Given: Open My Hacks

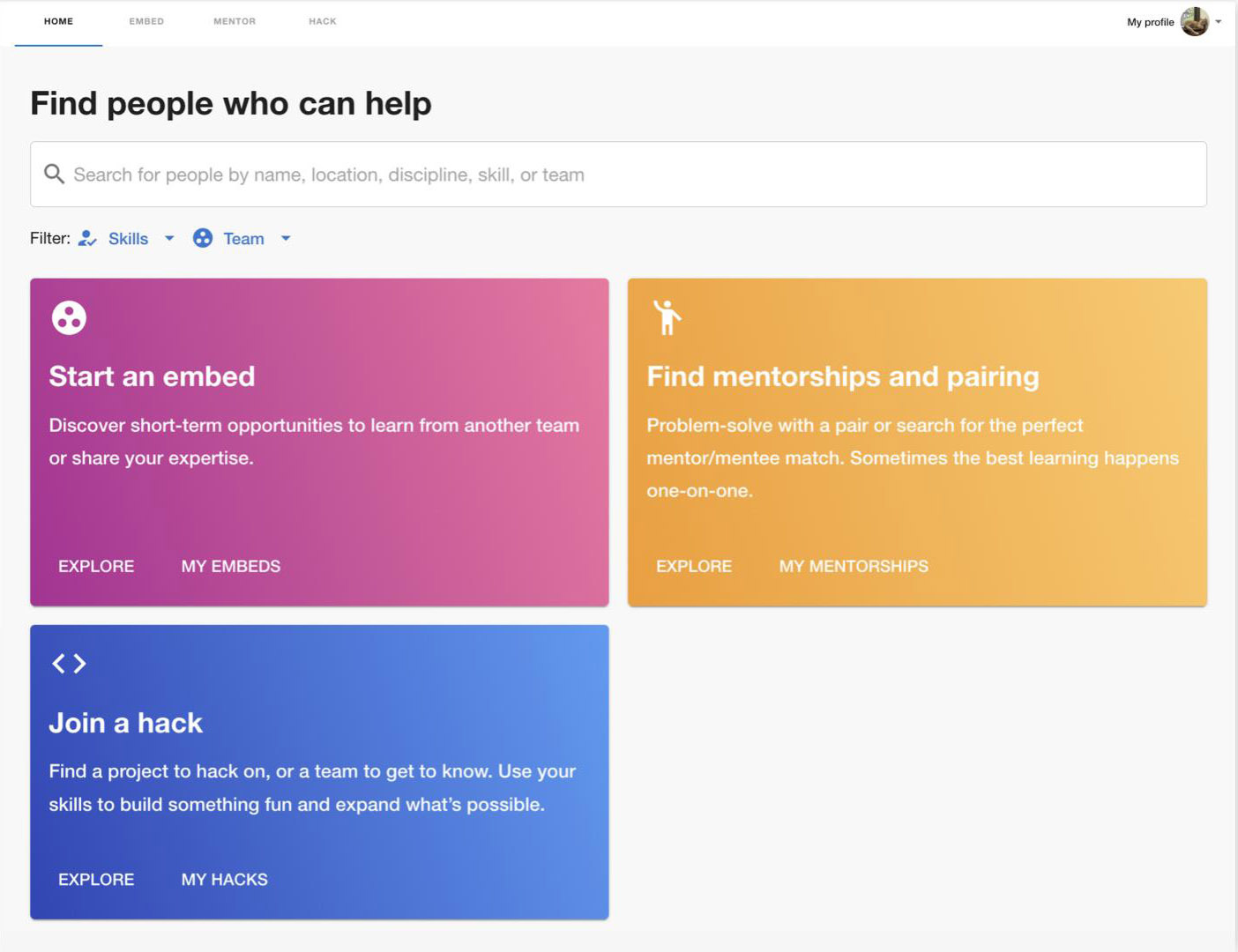Looking at the screenshot, I should pos(225,879).
